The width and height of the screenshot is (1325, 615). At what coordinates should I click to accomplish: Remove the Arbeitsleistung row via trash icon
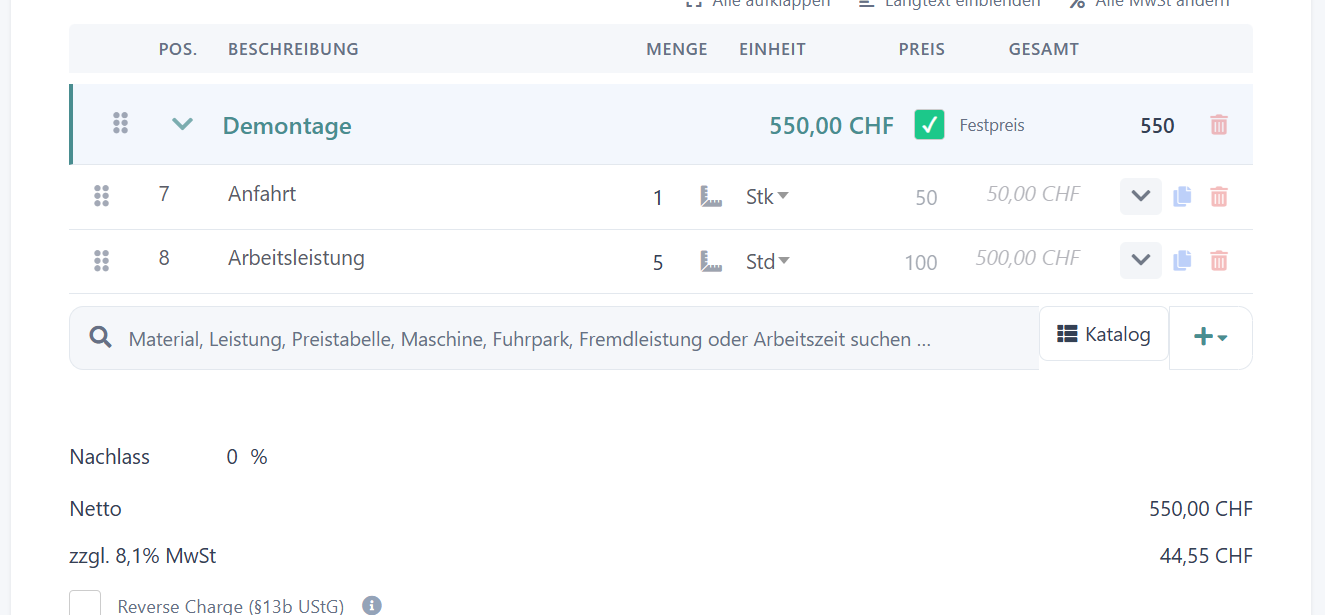pyautogui.click(x=1218, y=261)
